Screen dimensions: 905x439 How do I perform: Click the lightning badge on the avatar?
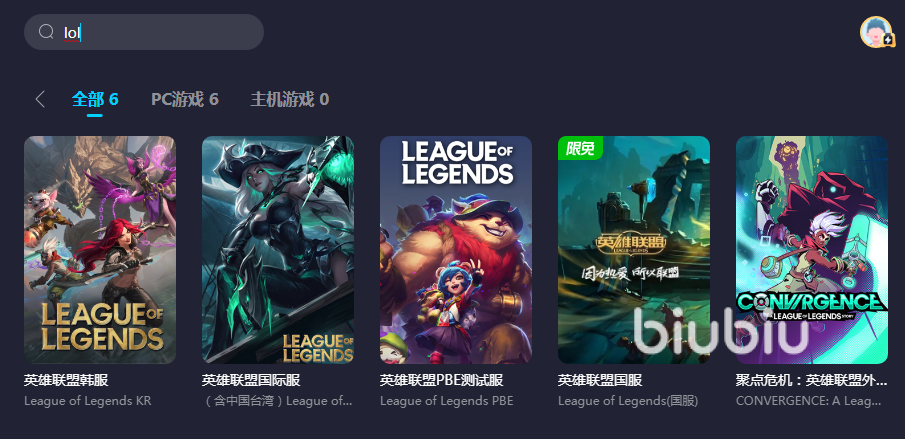(x=888, y=42)
